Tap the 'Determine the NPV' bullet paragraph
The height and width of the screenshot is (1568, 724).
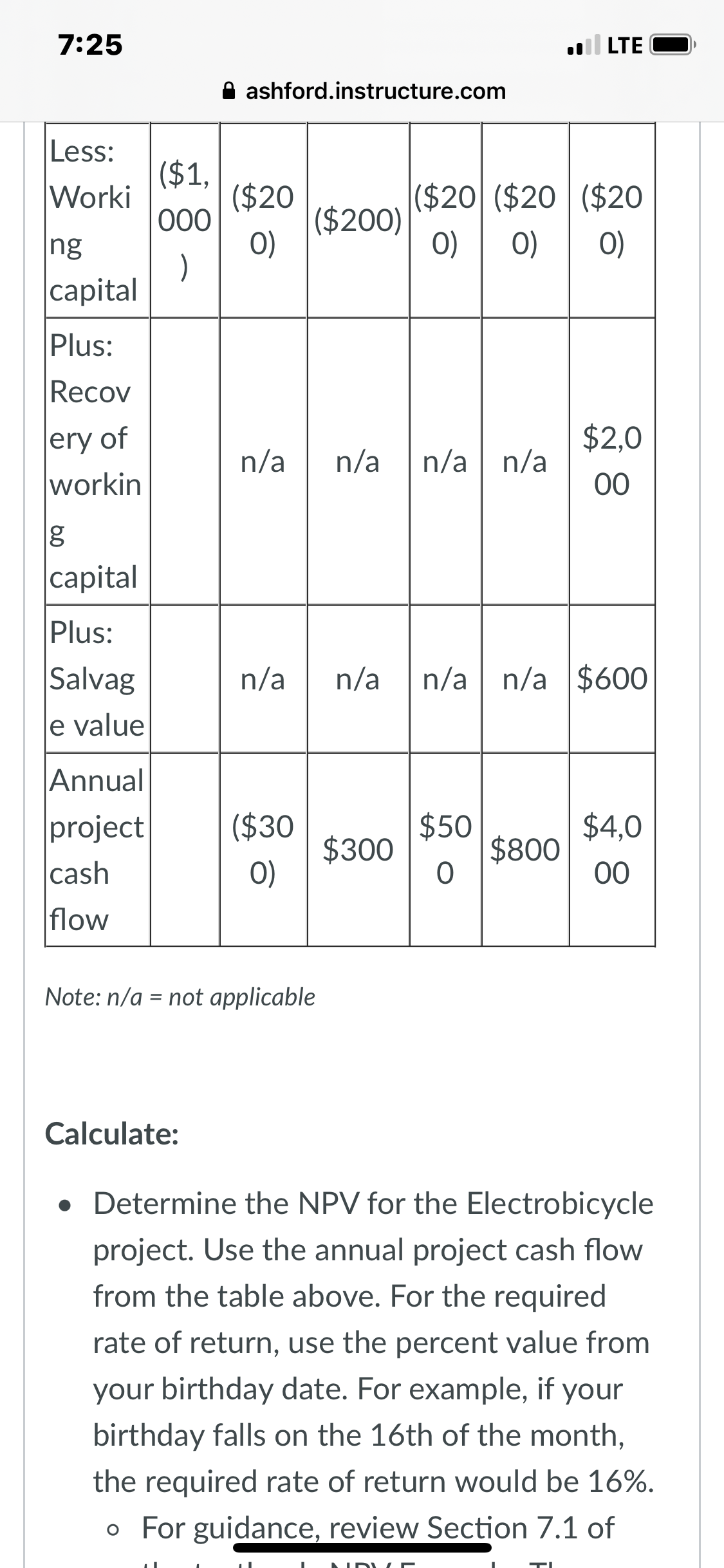coord(373,1342)
